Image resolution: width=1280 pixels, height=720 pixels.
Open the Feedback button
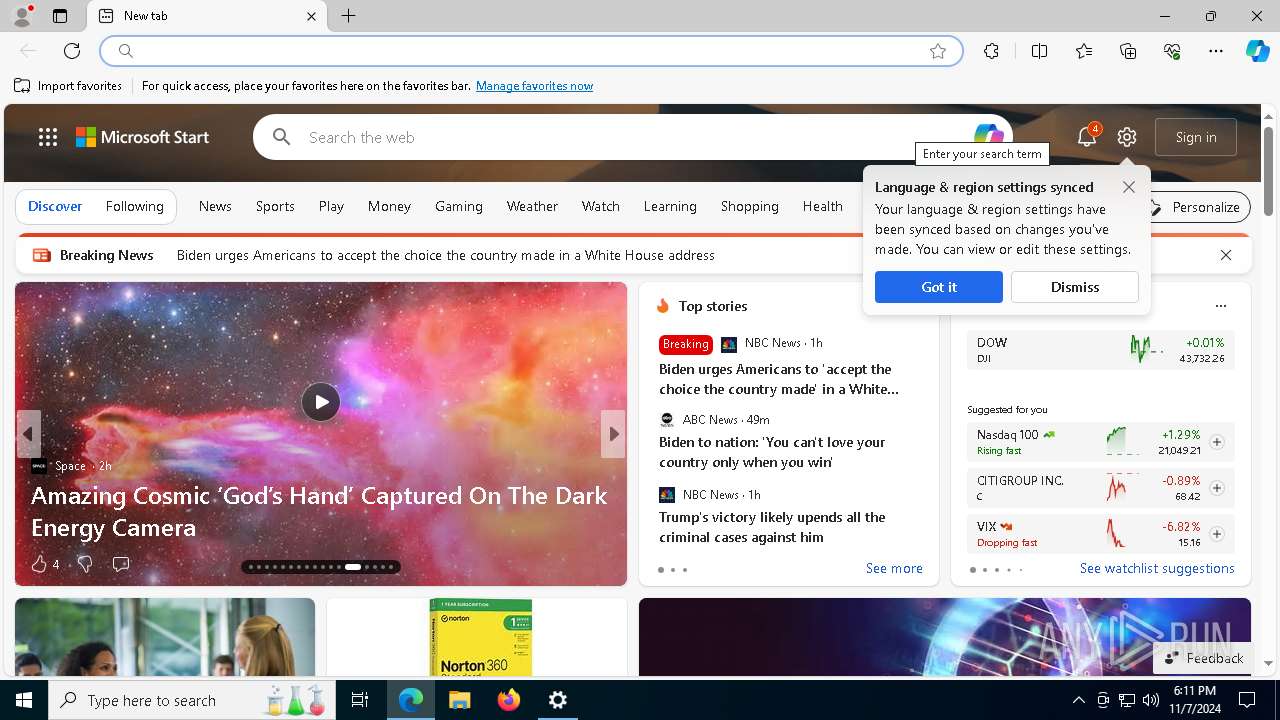pyautogui.click(x=1204, y=658)
